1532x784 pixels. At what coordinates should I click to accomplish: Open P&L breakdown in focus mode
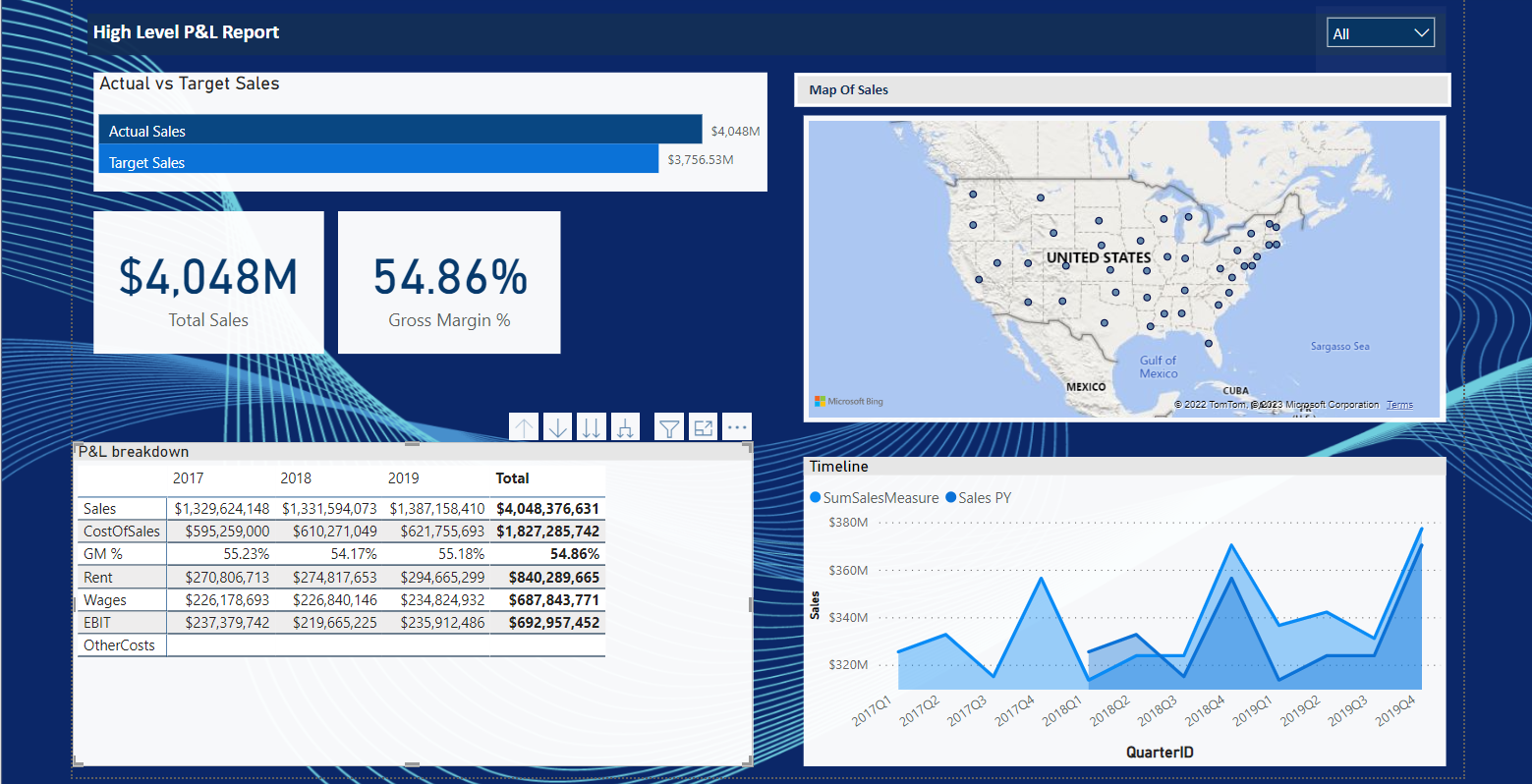point(704,427)
